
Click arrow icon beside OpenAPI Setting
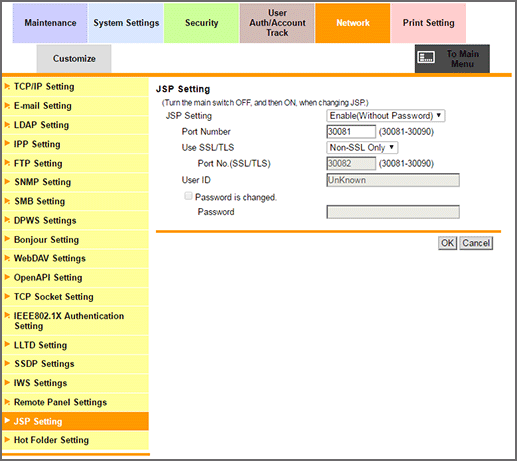7,277
